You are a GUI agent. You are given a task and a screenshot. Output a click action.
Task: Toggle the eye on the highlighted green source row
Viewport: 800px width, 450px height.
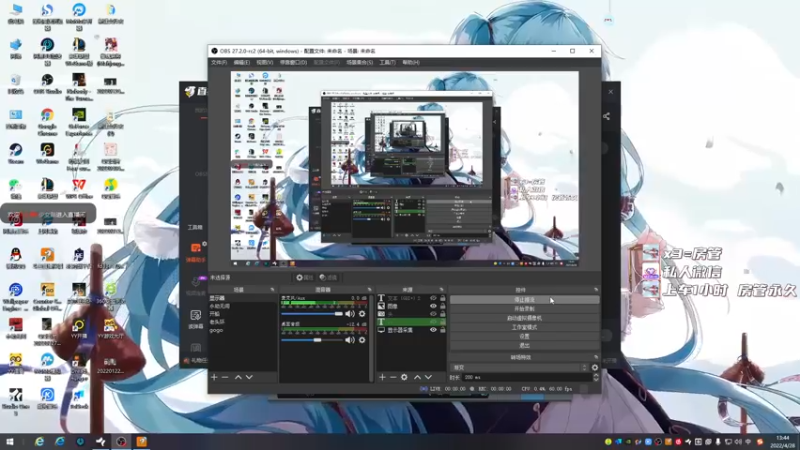433,322
